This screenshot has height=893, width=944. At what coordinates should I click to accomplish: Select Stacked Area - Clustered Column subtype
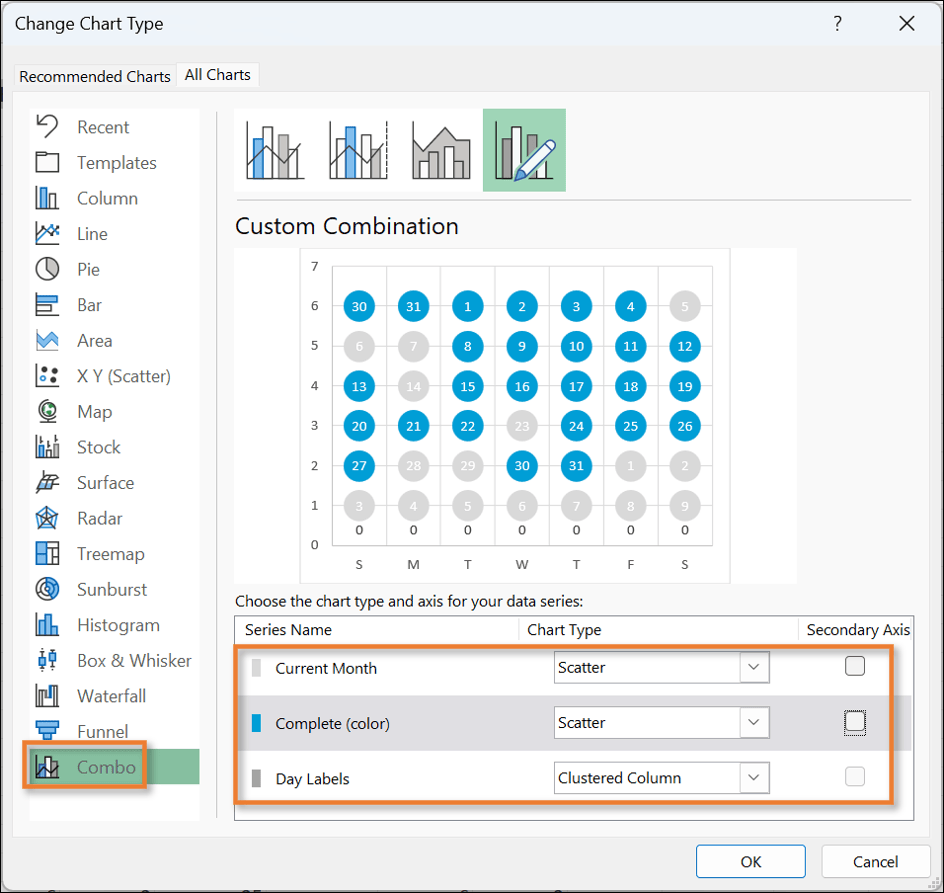[441, 151]
